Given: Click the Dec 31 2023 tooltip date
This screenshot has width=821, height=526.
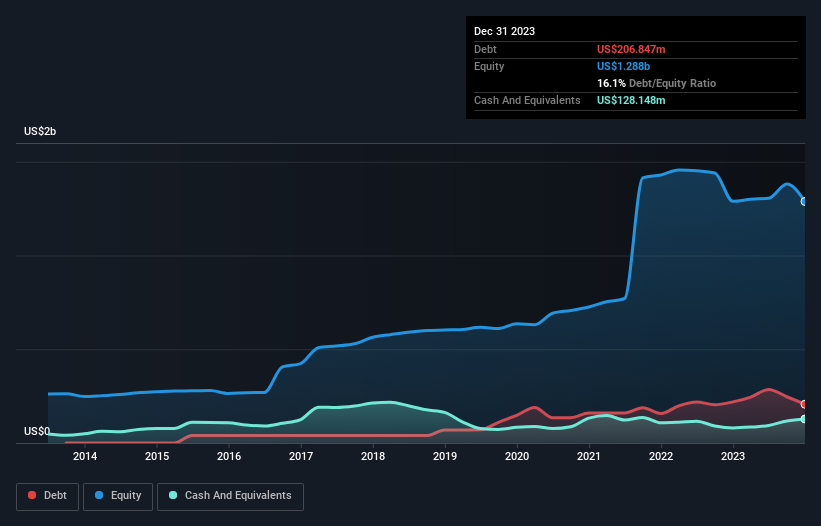Looking at the screenshot, I should pos(504,31).
